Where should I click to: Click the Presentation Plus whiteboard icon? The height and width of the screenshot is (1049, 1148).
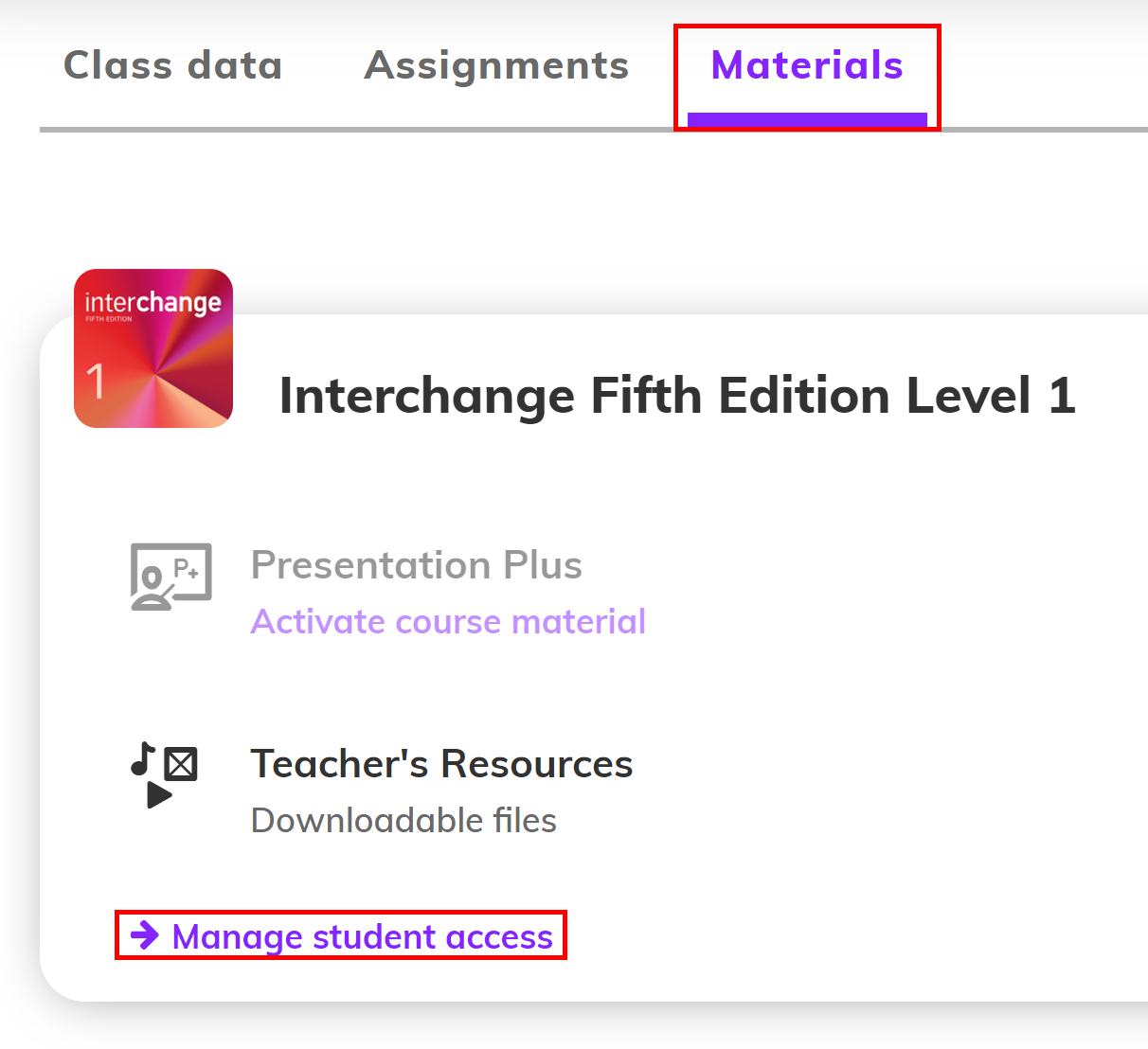point(170,576)
